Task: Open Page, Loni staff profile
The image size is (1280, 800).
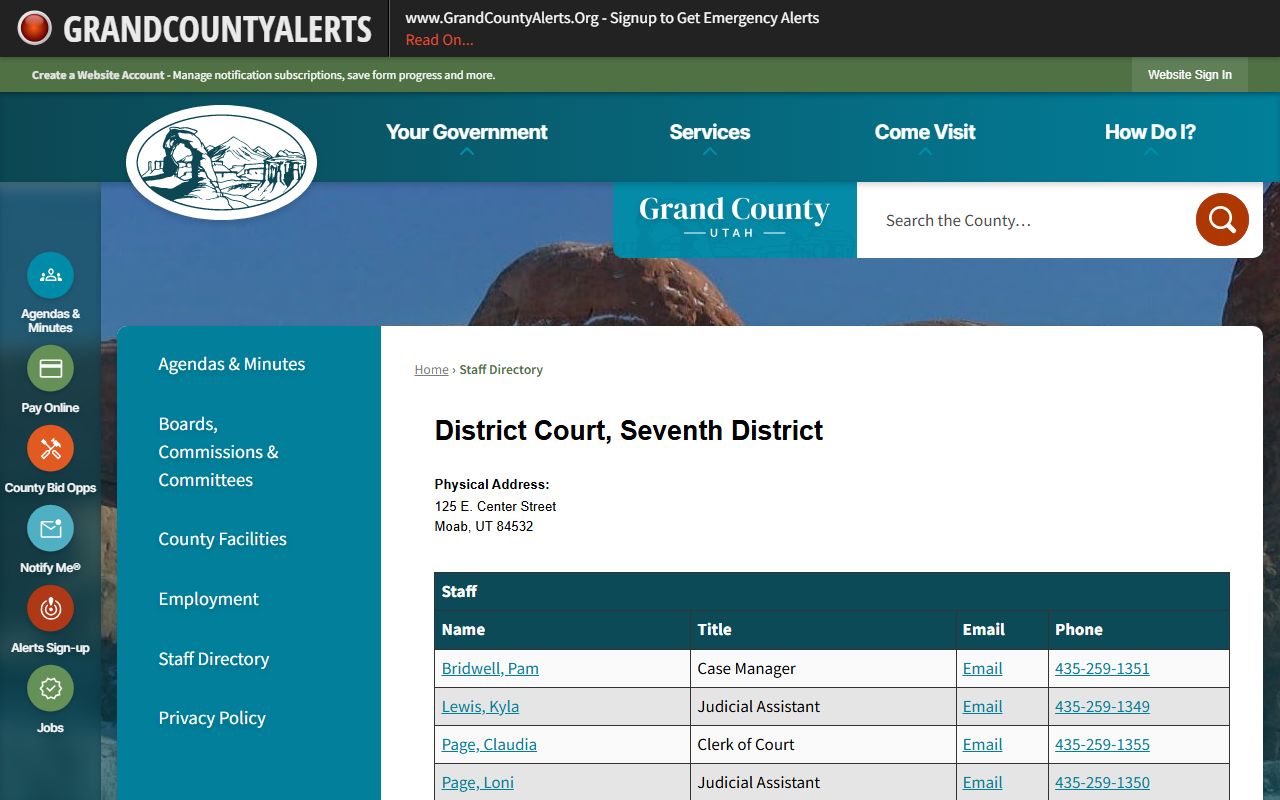Action: tap(478, 783)
